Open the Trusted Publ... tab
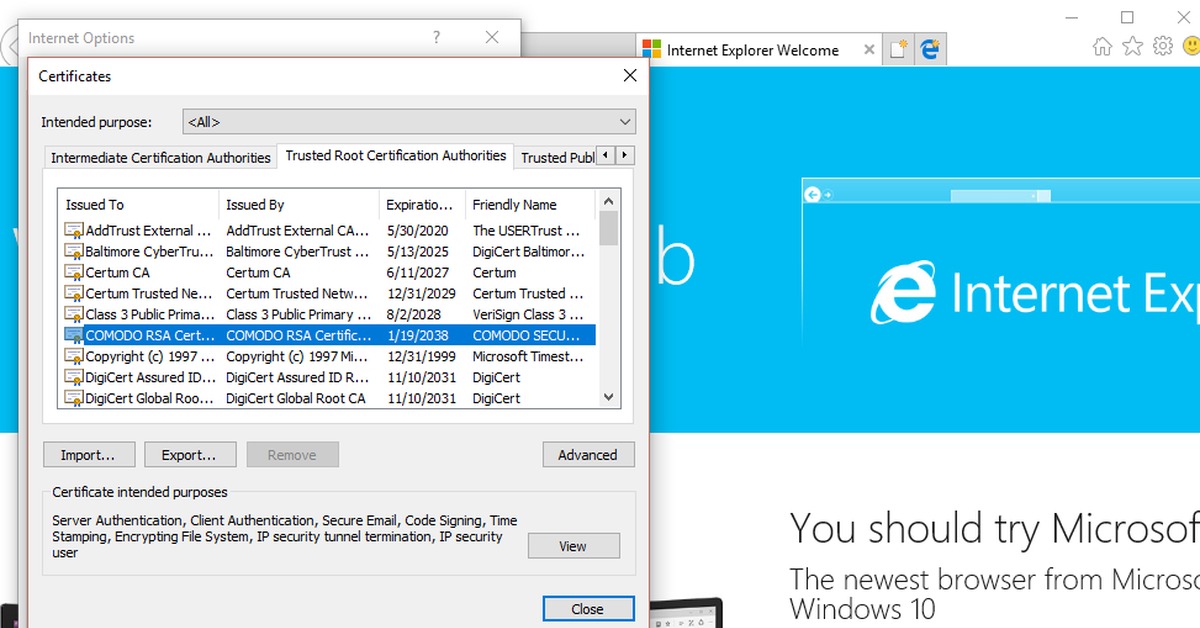 pyautogui.click(x=557, y=158)
